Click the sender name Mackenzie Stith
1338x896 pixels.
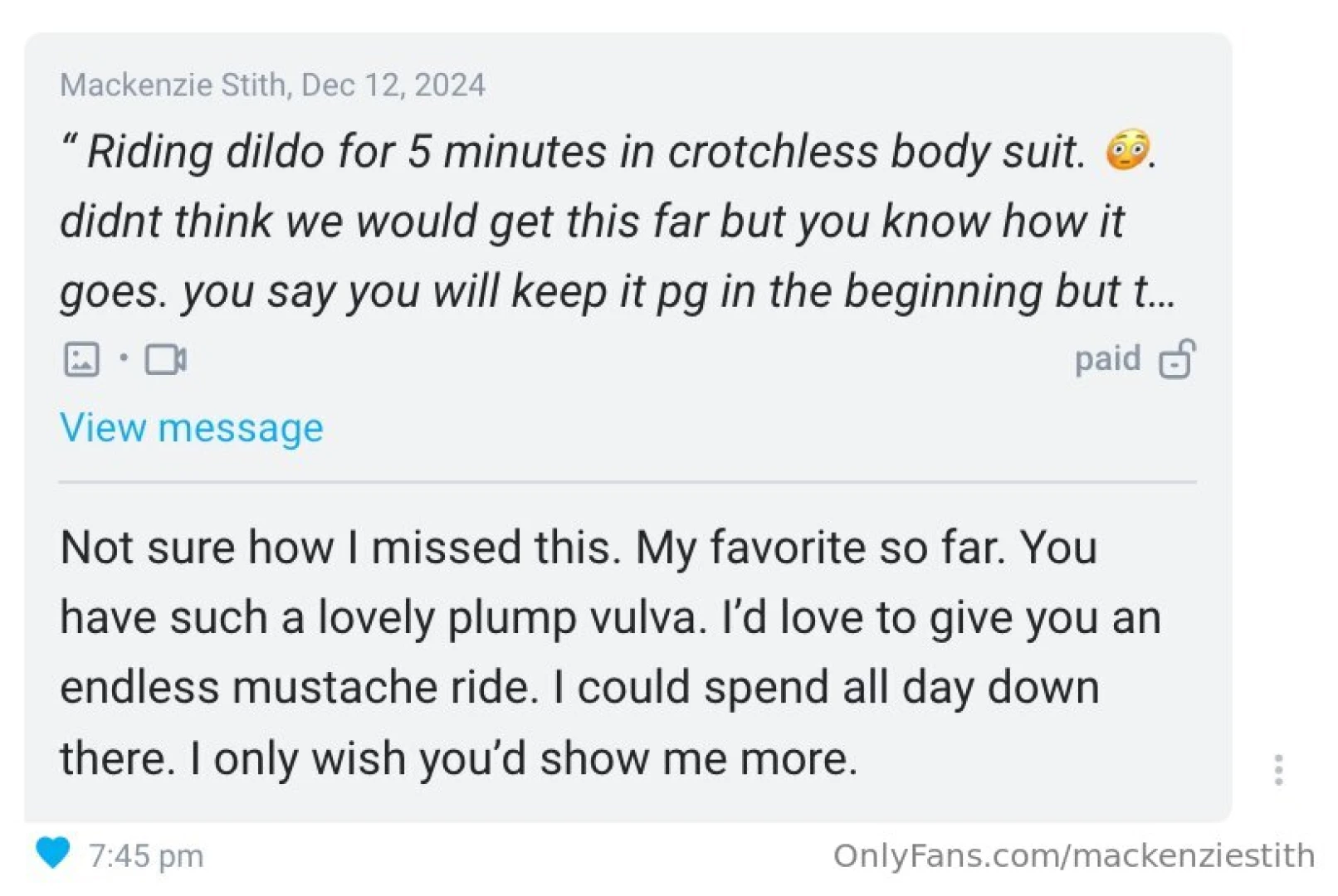(x=173, y=85)
